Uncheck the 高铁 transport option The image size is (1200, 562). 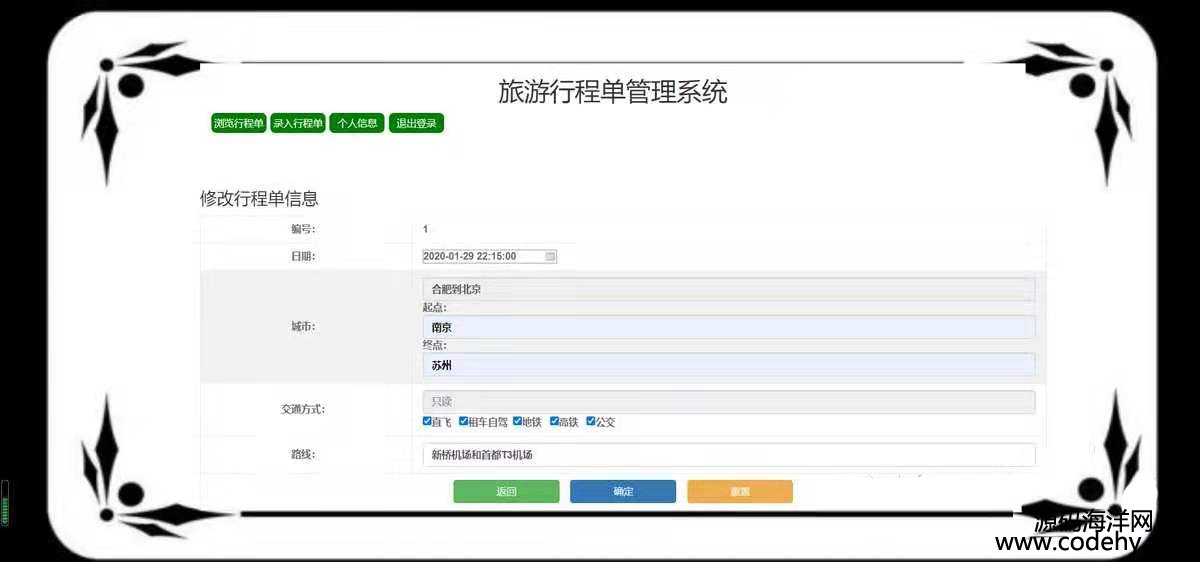pyautogui.click(x=554, y=421)
